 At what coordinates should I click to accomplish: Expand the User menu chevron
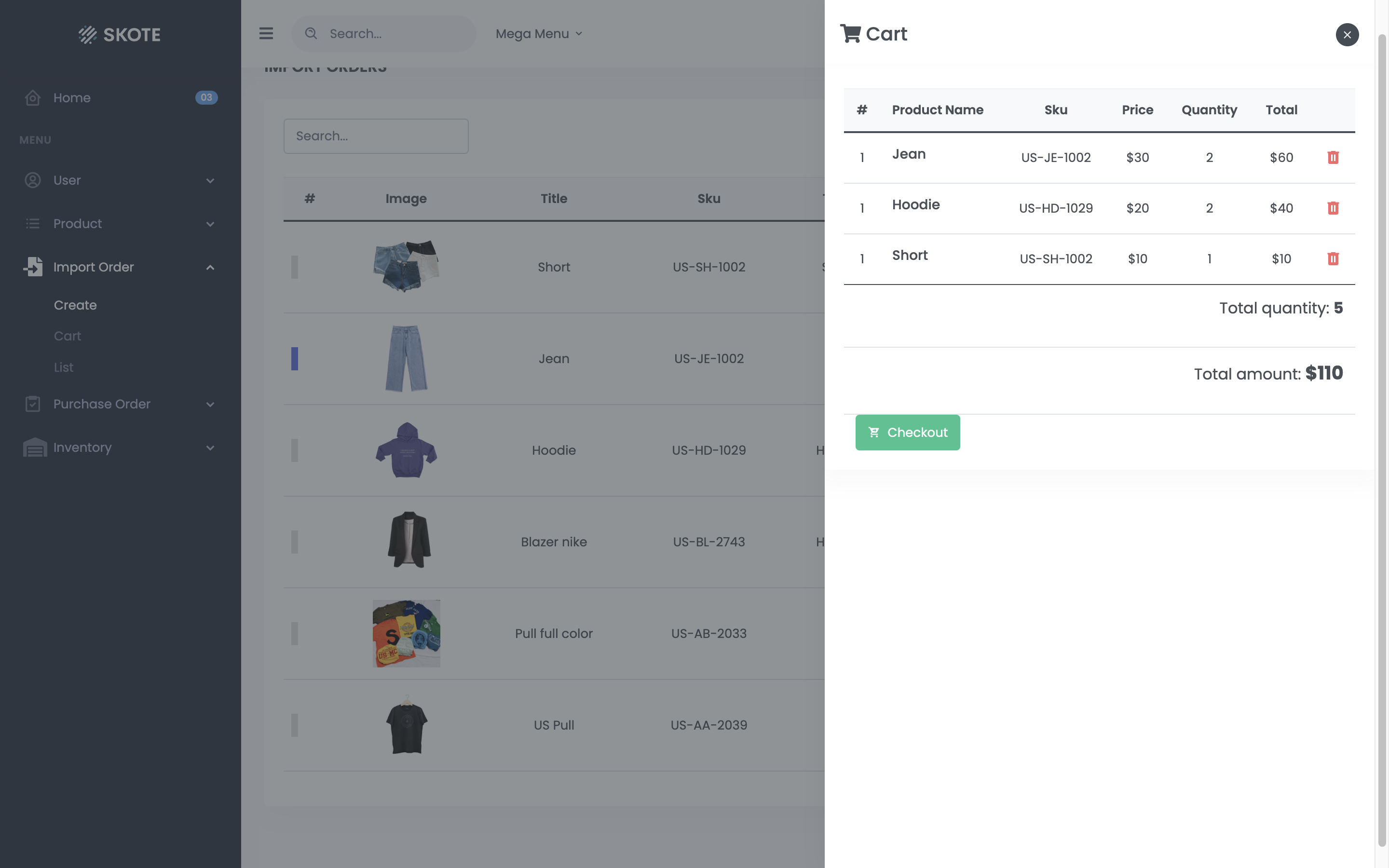pos(210,180)
